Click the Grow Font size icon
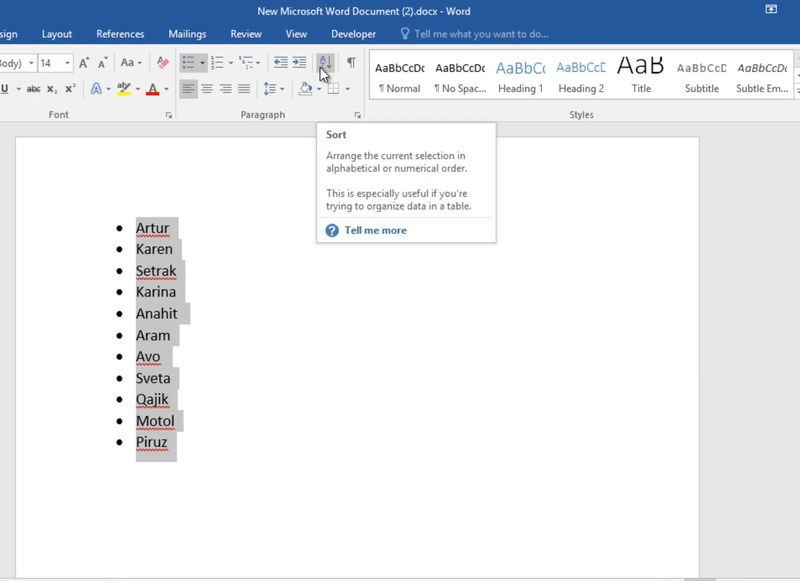This screenshot has width=800, height=581. [85, 63]
